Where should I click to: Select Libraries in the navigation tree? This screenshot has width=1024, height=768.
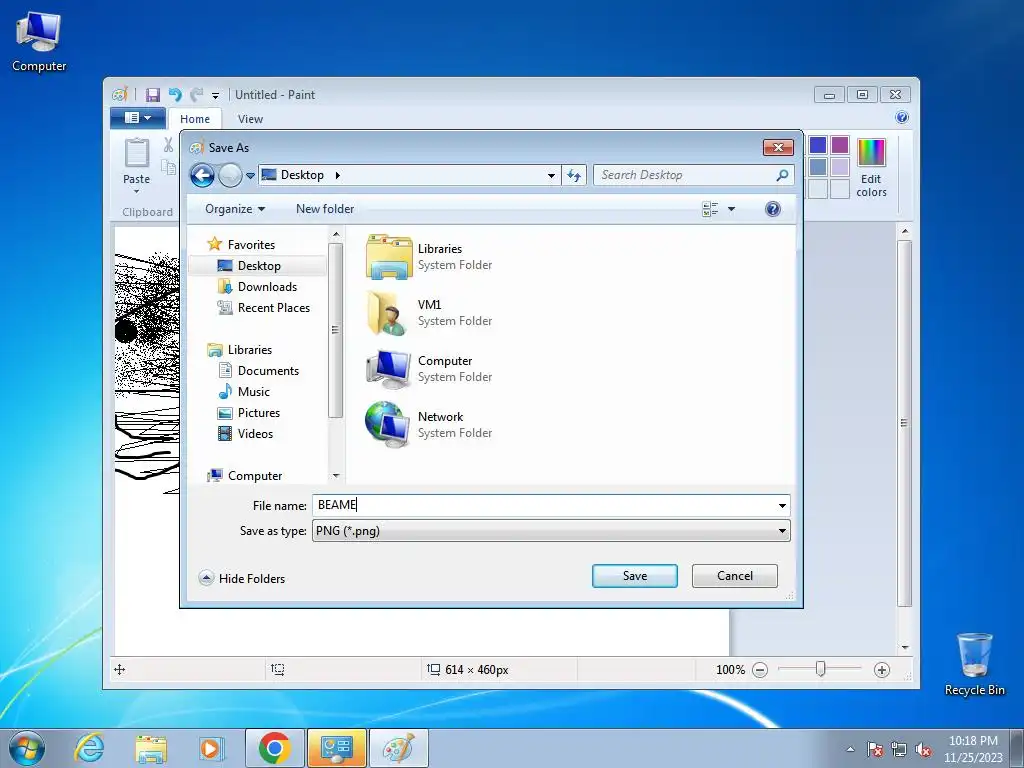point(249,350)
